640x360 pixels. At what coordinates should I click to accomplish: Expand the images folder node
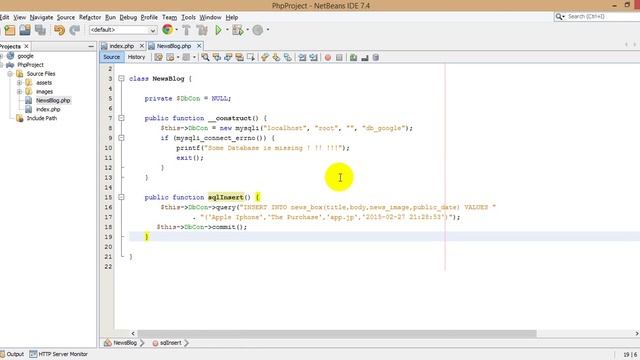coord(19,91)
